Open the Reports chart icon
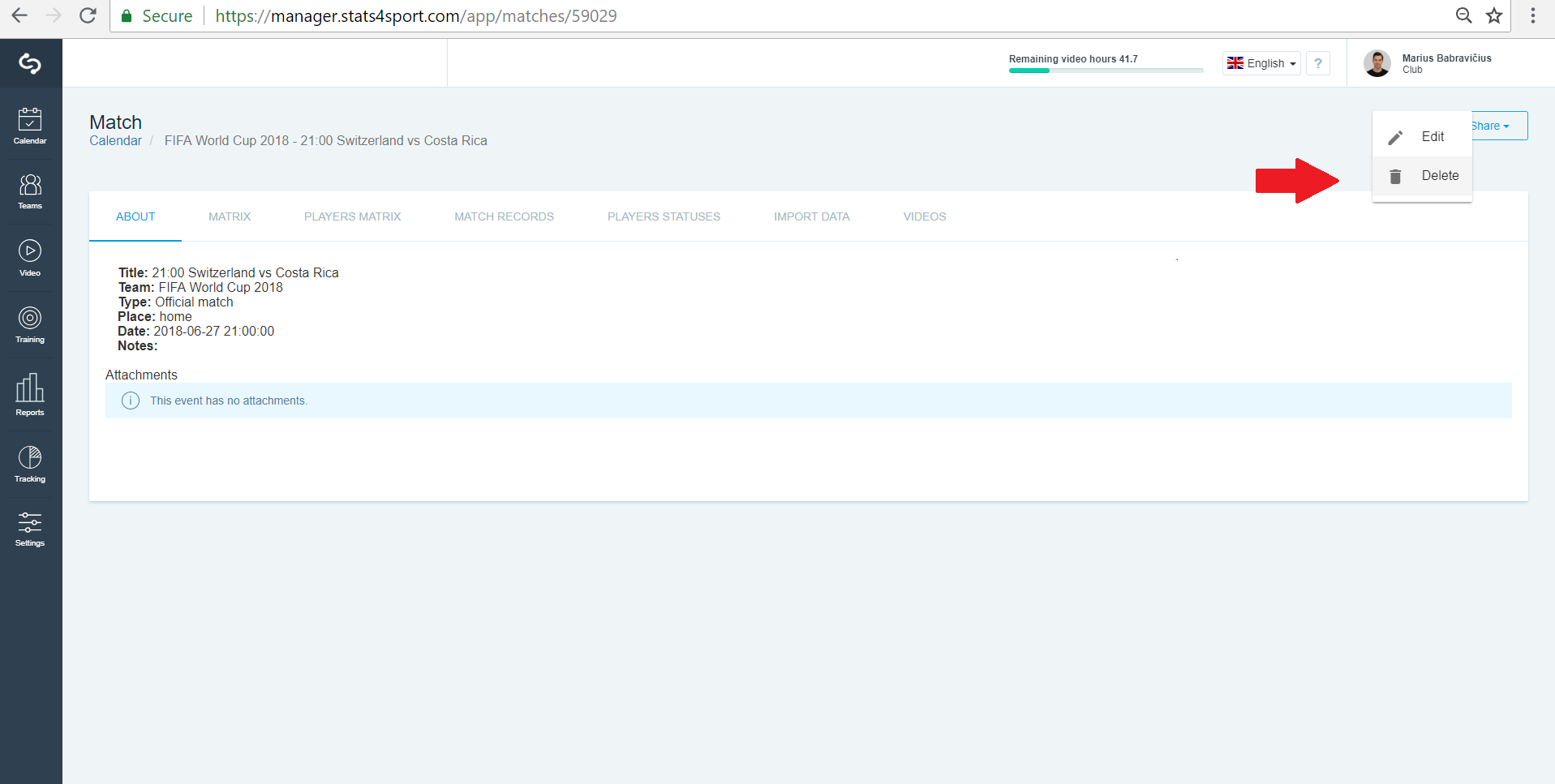The height and width of the screenshot is (784, 1555). pyautogui.click(x=30, y=395)
